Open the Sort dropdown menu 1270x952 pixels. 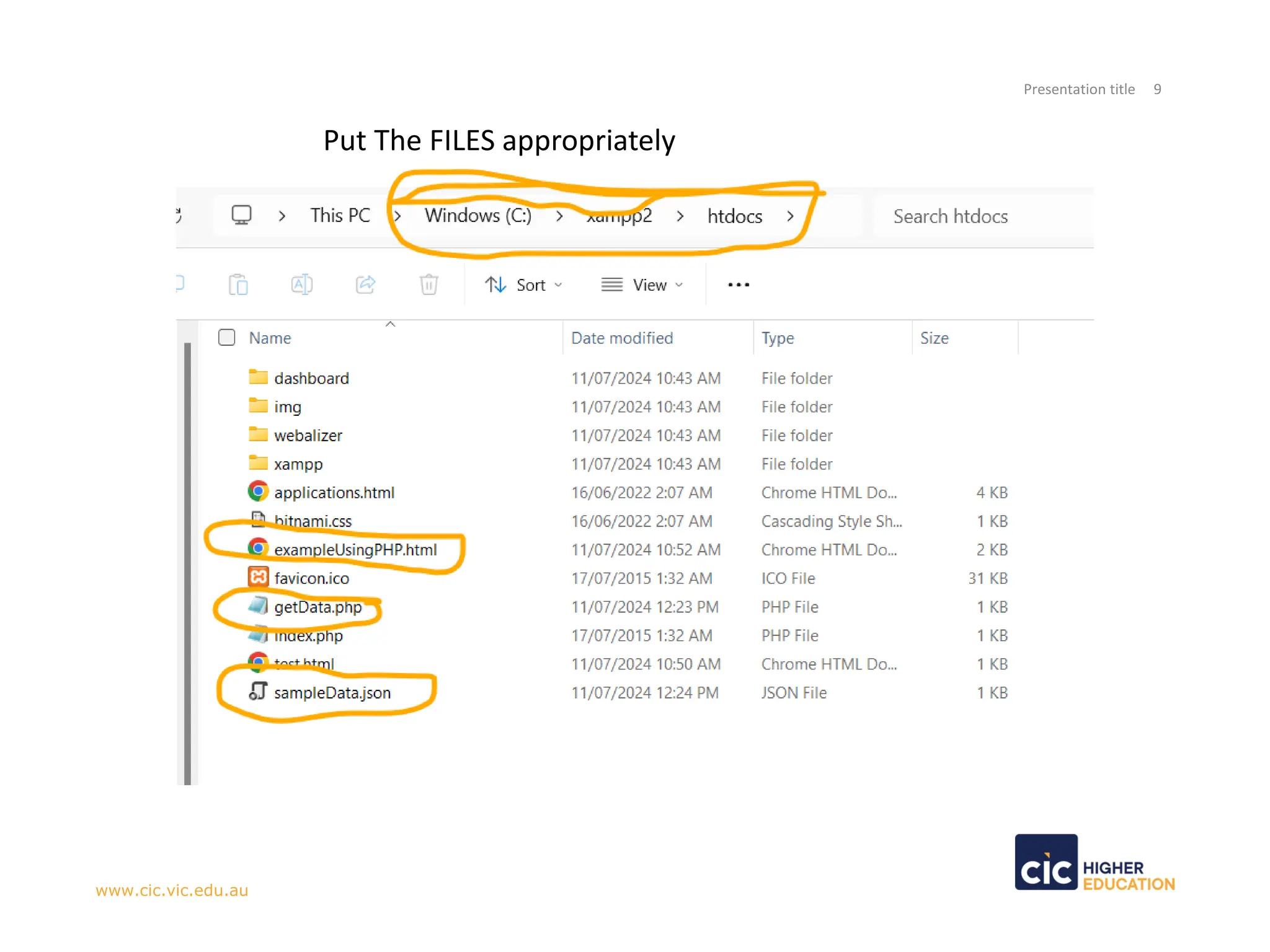click(x=523, y=284)
